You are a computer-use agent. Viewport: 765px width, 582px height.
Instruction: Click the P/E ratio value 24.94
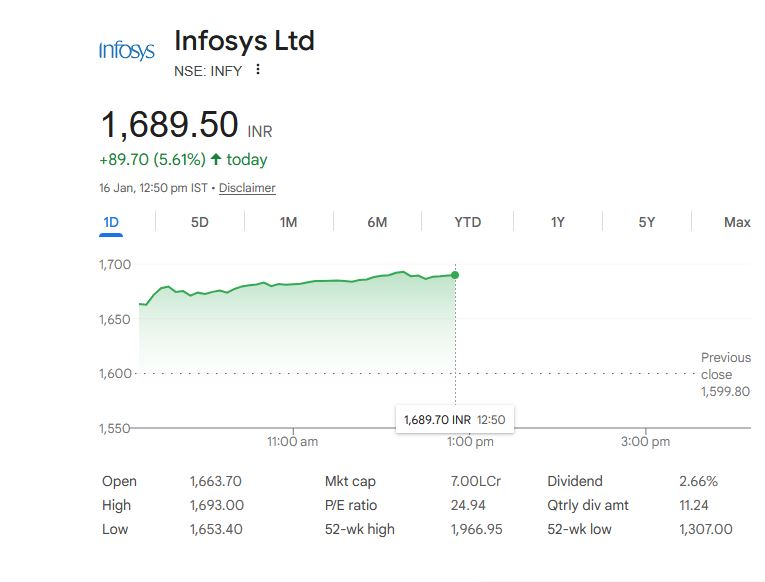(x=469, y=505)
